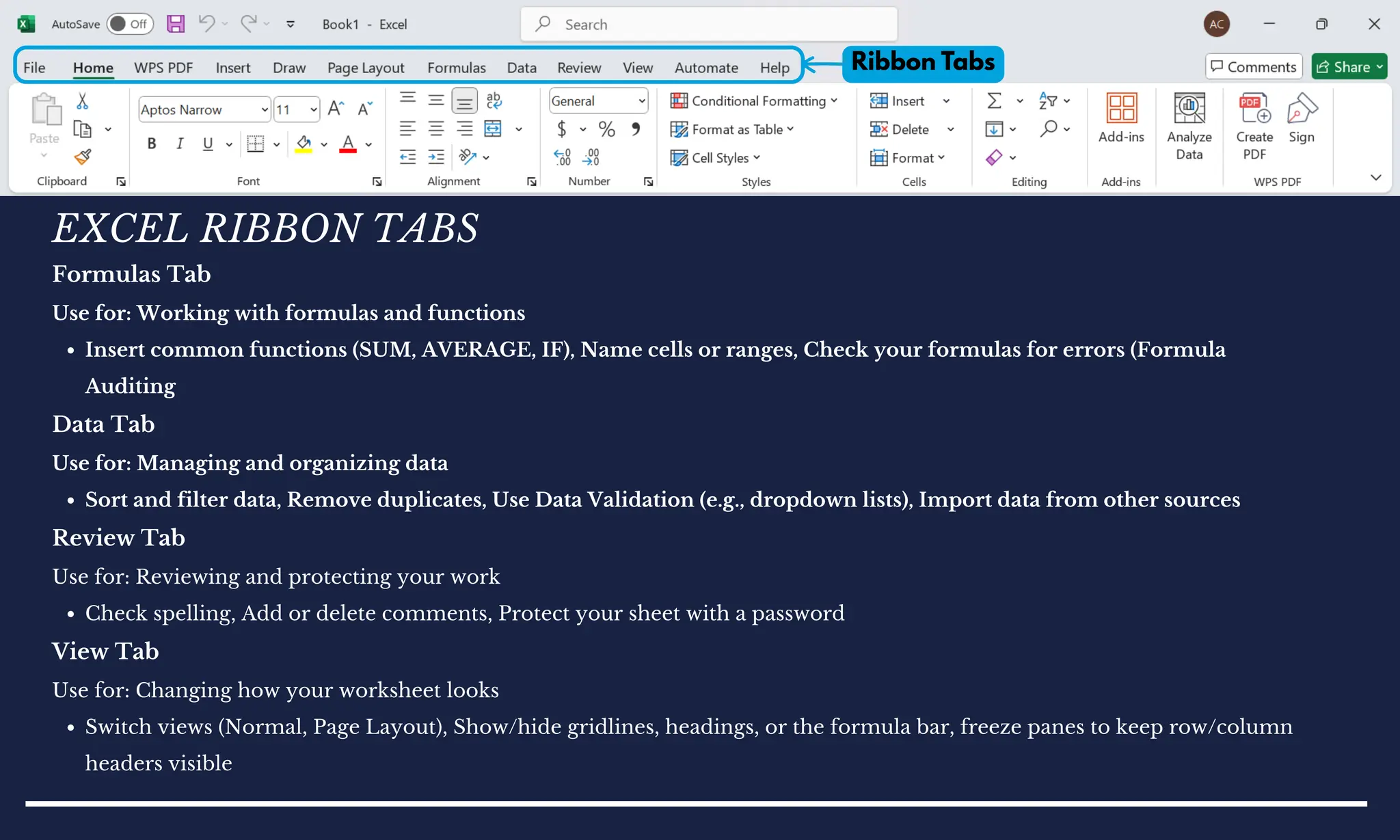Open the Cells Format dropdown

[908, 158]
